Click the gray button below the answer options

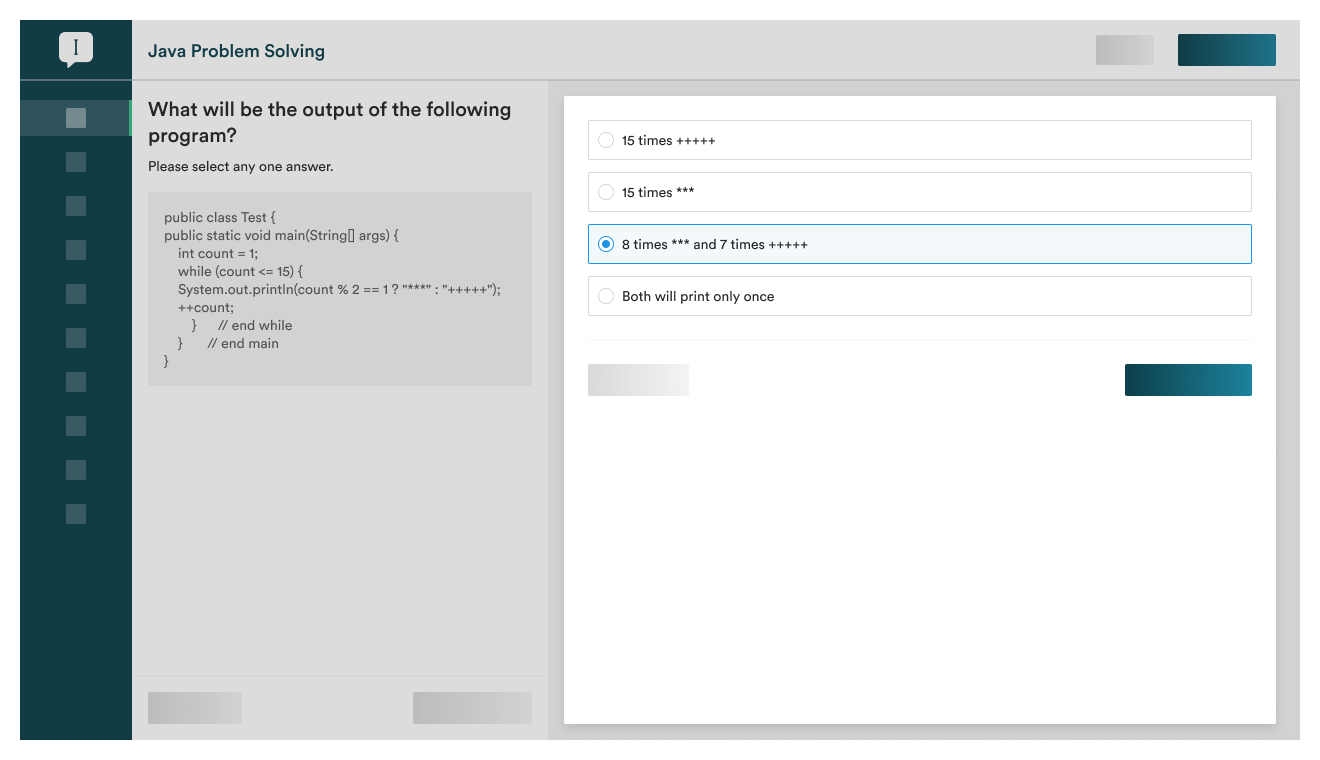(638, 380)
